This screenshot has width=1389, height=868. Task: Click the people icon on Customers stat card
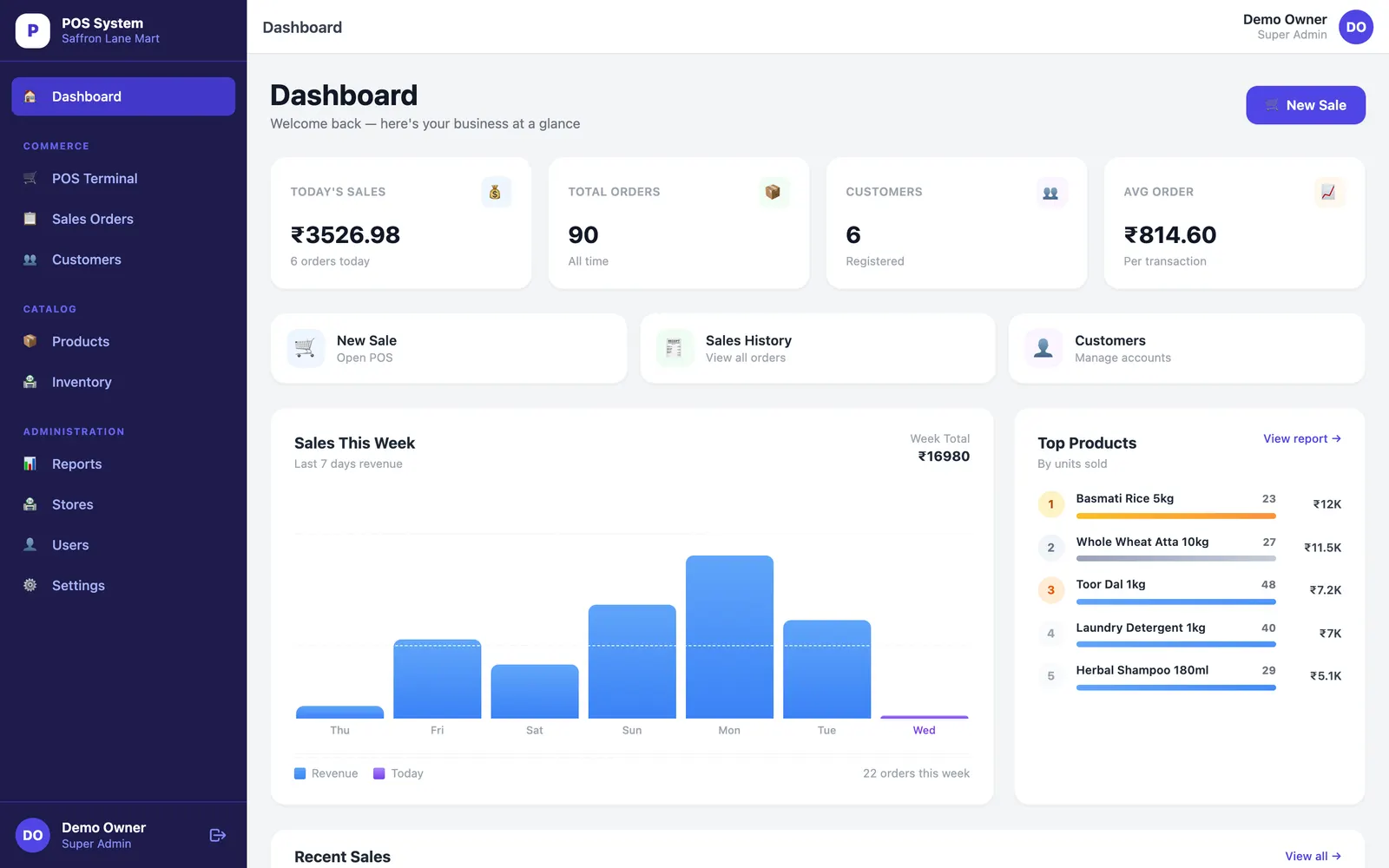click(x=1050, y=193)
